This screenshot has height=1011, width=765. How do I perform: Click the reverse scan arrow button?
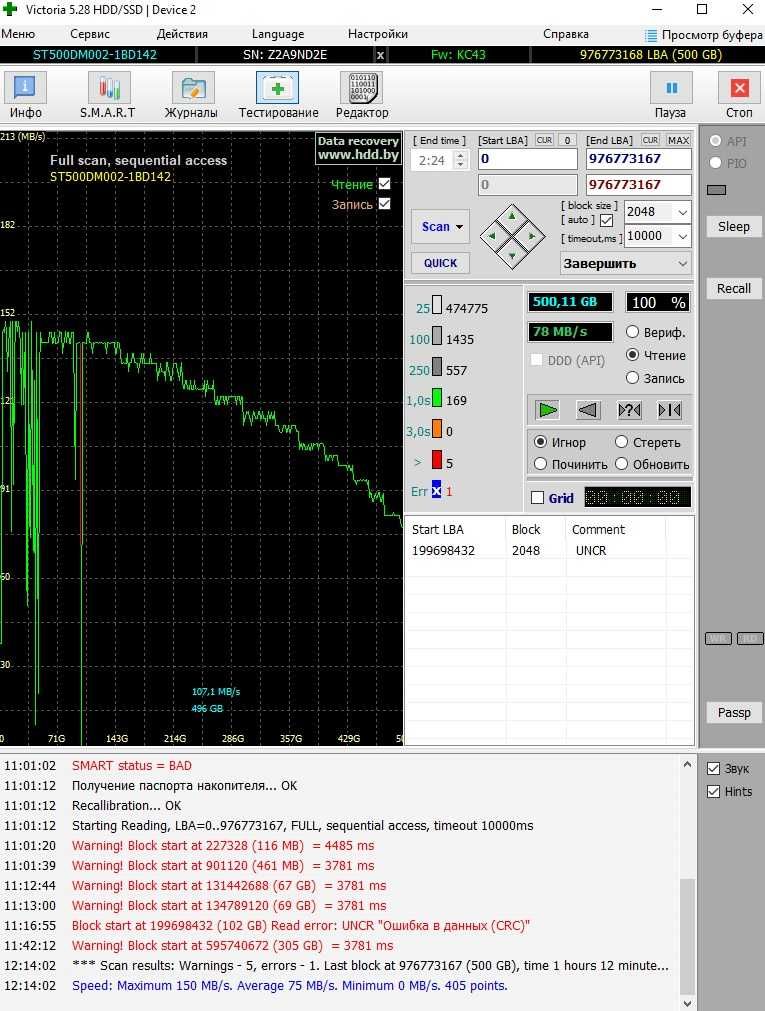point(588,410)
